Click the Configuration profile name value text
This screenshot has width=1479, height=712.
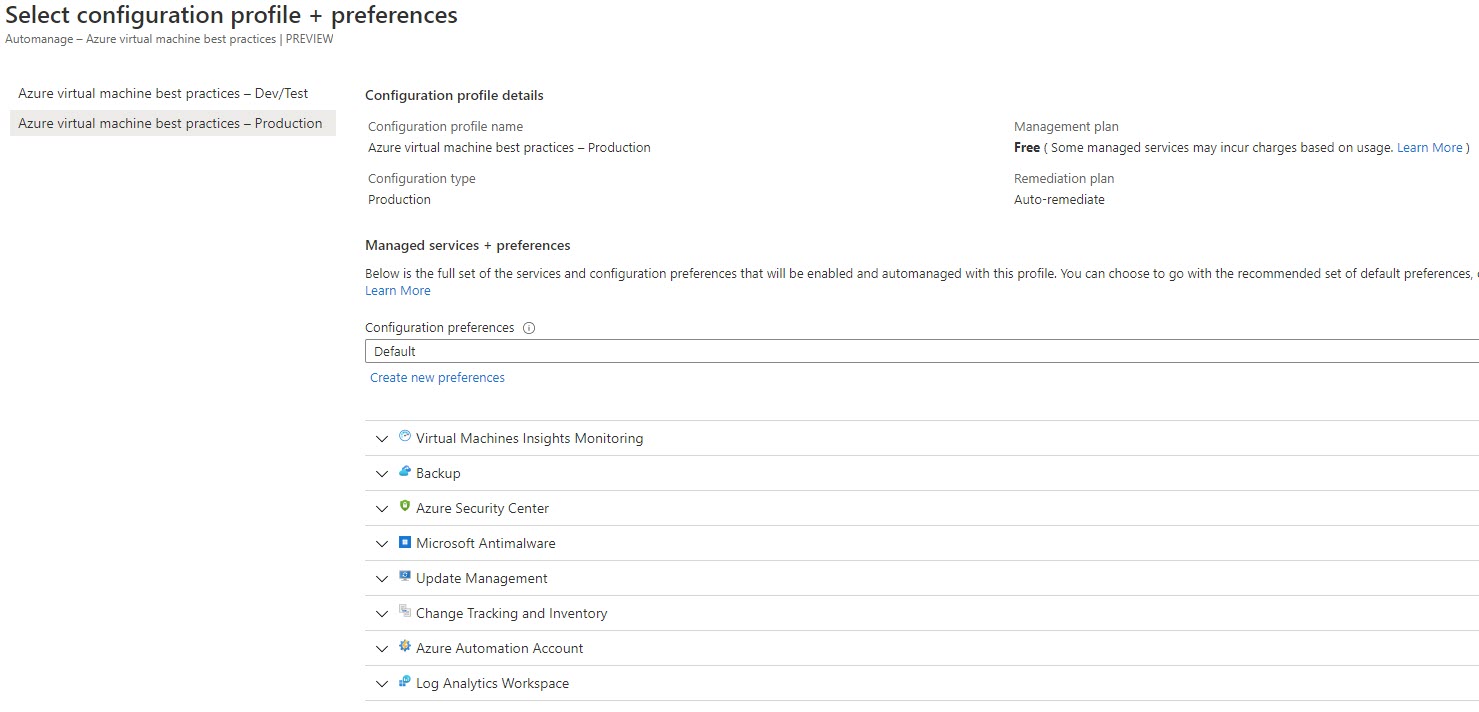509,148
